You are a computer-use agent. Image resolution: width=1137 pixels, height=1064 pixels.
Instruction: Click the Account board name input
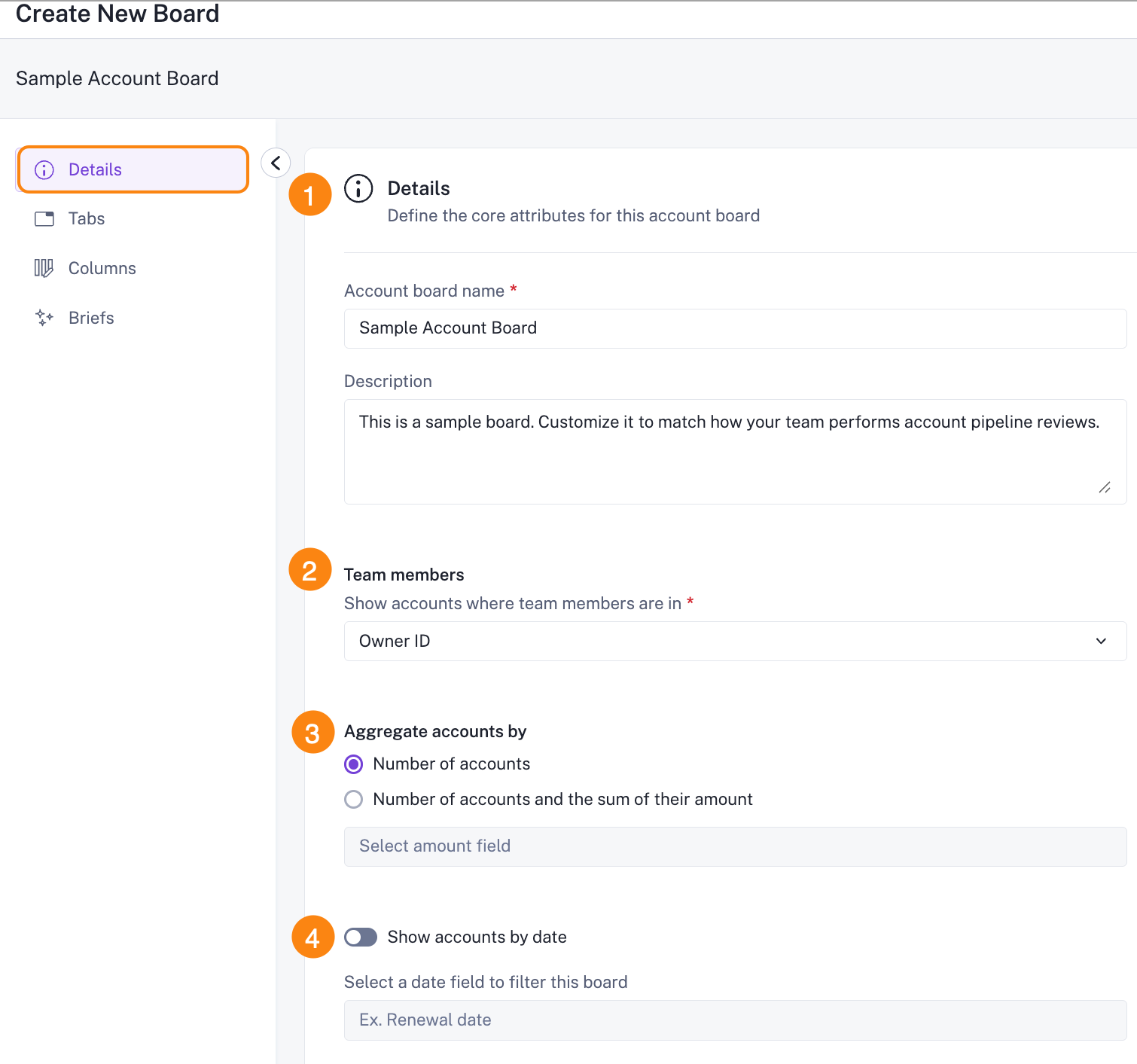(x=735, y=328)
